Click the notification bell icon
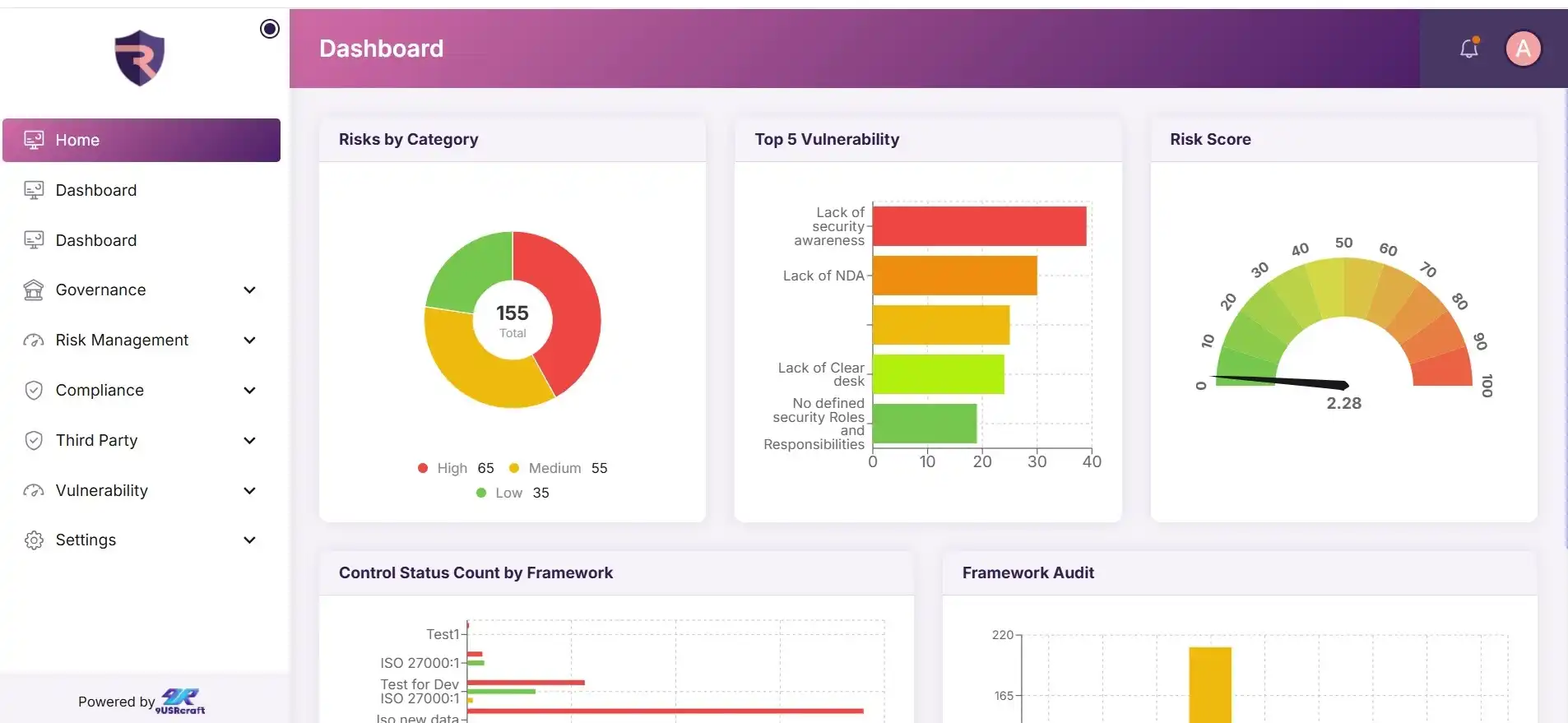 (x=1468, y=49)
